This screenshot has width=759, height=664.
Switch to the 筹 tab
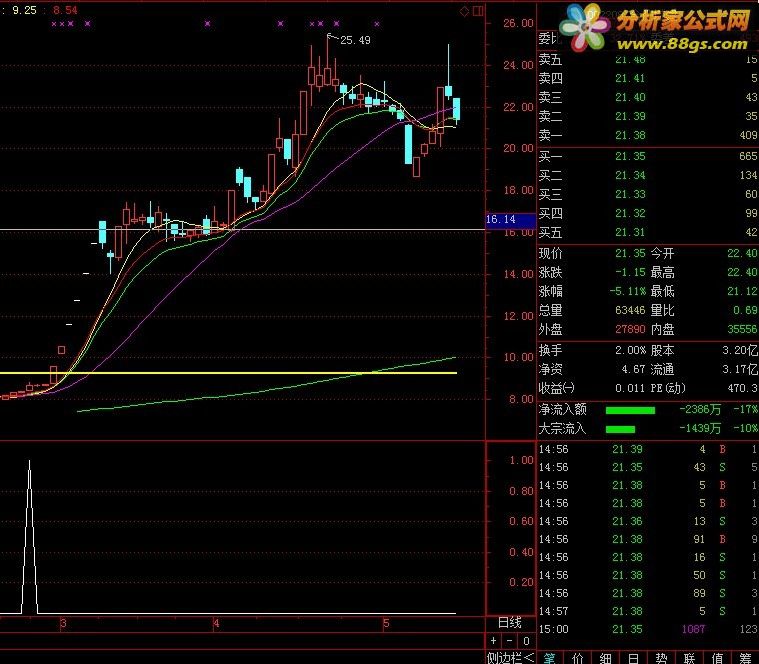point(745,658)
